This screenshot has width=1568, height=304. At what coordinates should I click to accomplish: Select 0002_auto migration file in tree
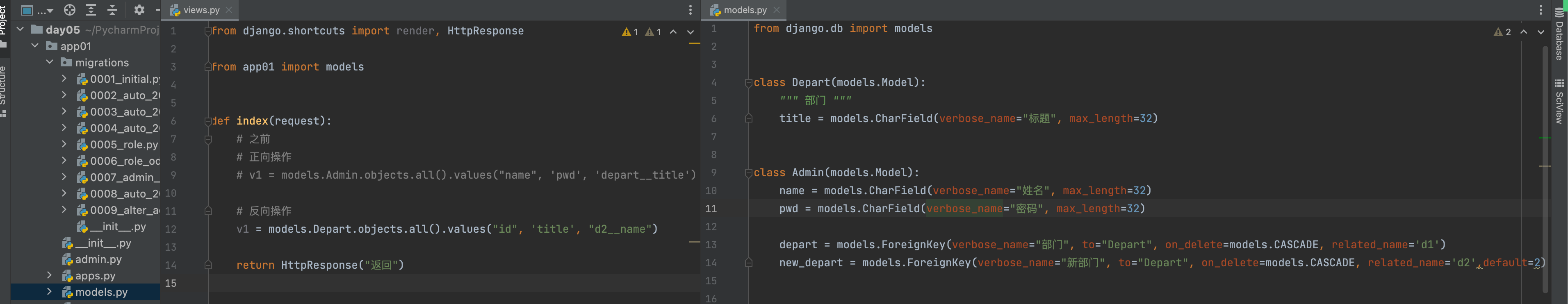118,95
